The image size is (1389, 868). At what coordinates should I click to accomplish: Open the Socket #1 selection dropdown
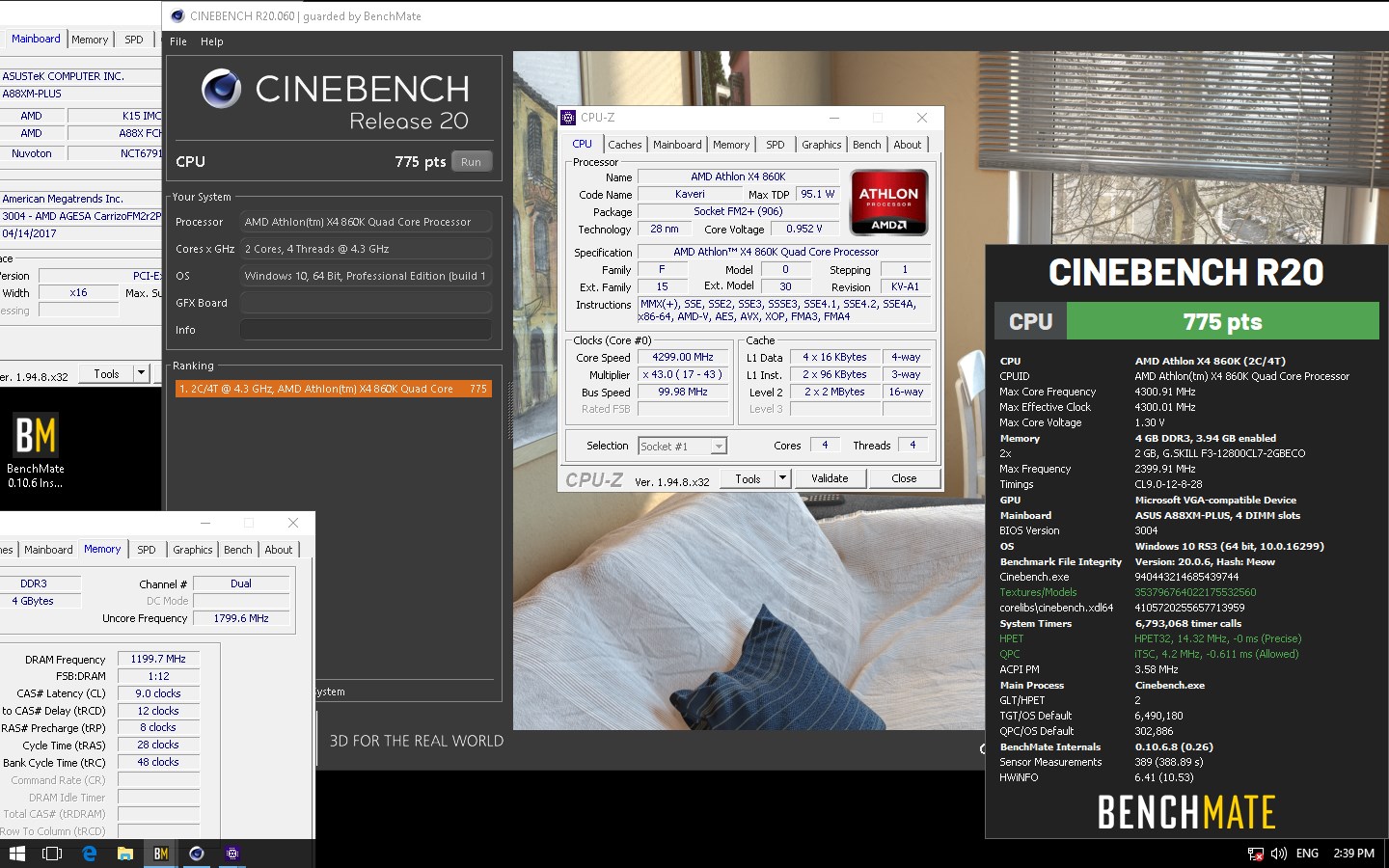click(x=682, y=446)
